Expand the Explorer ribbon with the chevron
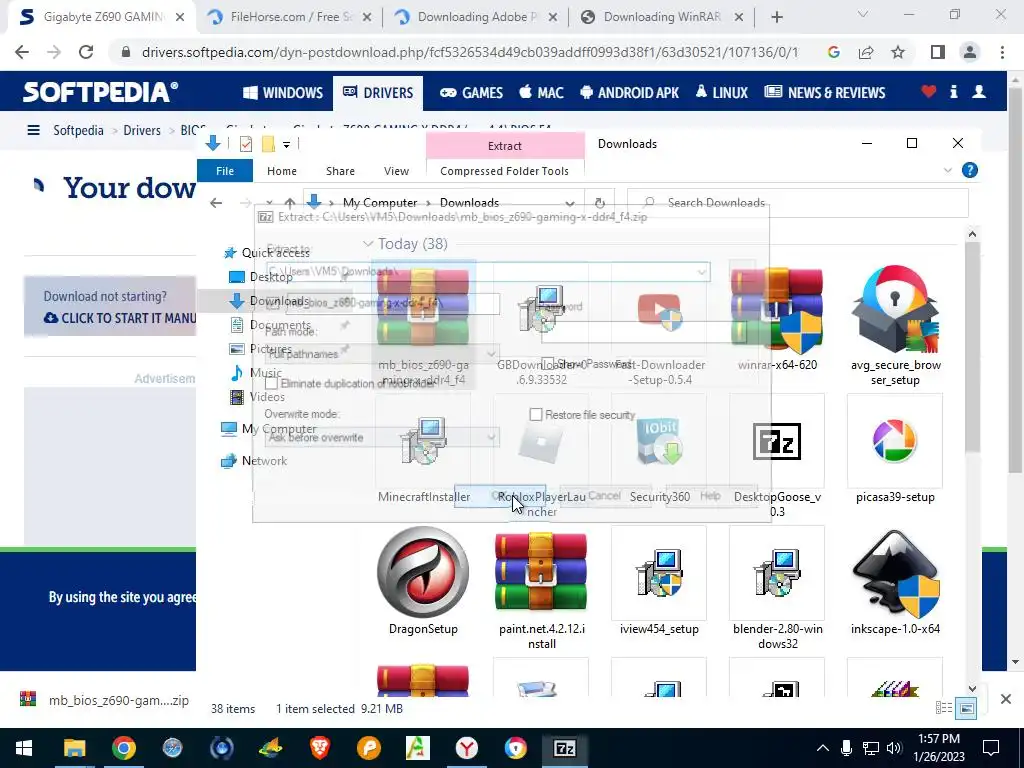The width and height of the screenshot is (1024, 768). (x=948, y=170)
